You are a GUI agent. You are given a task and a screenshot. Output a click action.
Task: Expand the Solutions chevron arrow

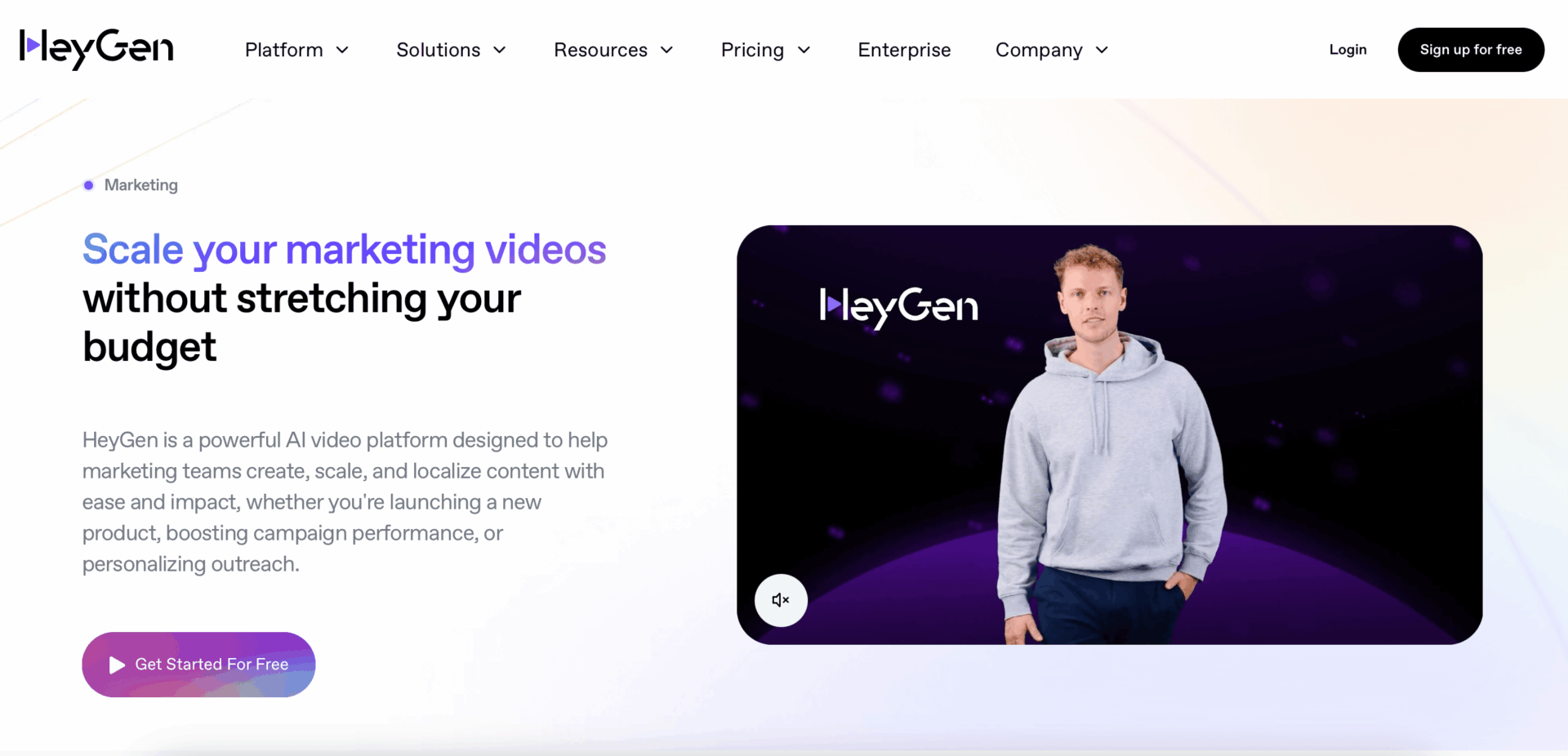pyautogui.click(x=500, y=51)
